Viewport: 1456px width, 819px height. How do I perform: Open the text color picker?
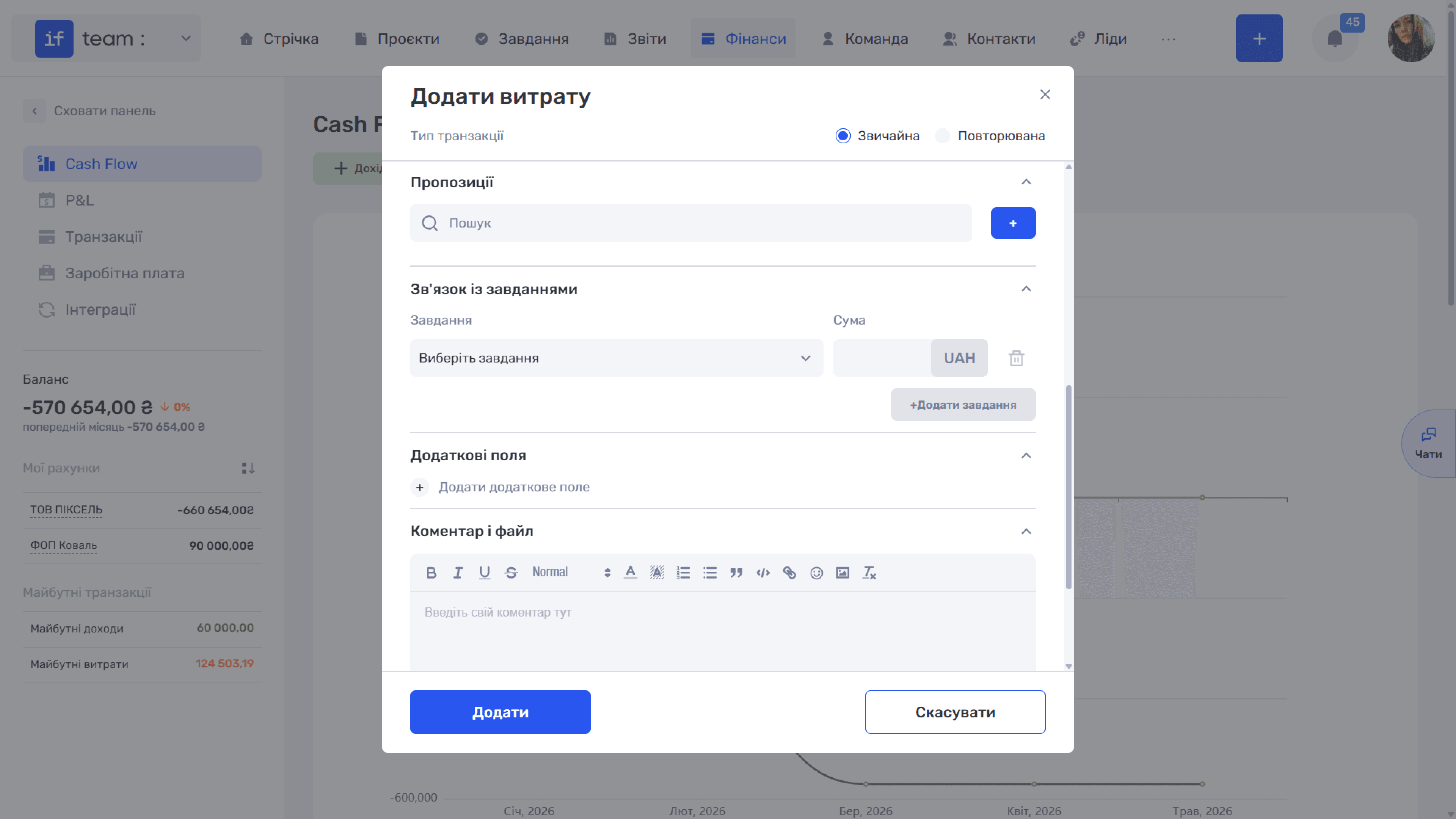point(630,573)
